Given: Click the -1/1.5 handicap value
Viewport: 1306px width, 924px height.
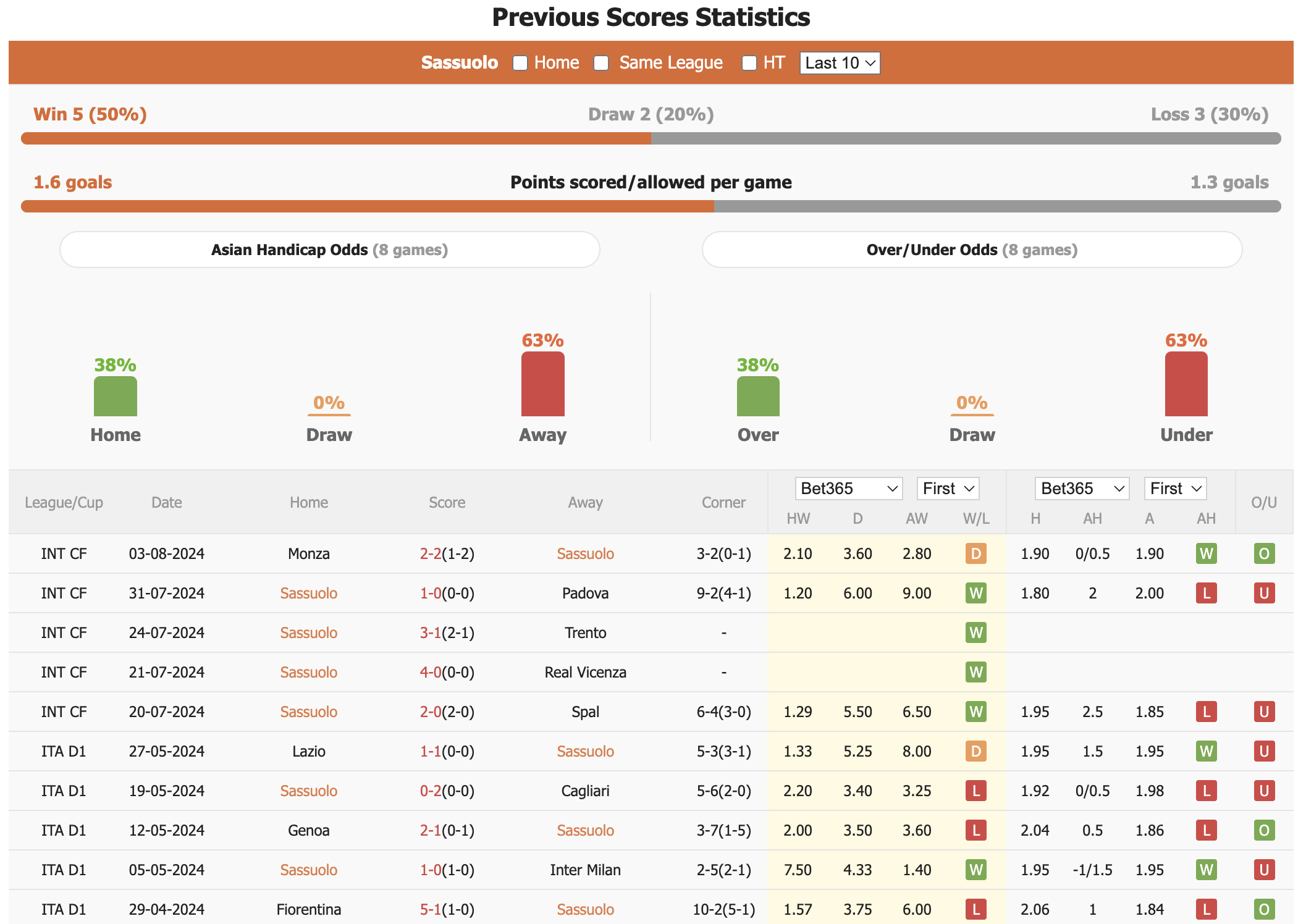Looking at the screenshot, I should click(1092, 870).
